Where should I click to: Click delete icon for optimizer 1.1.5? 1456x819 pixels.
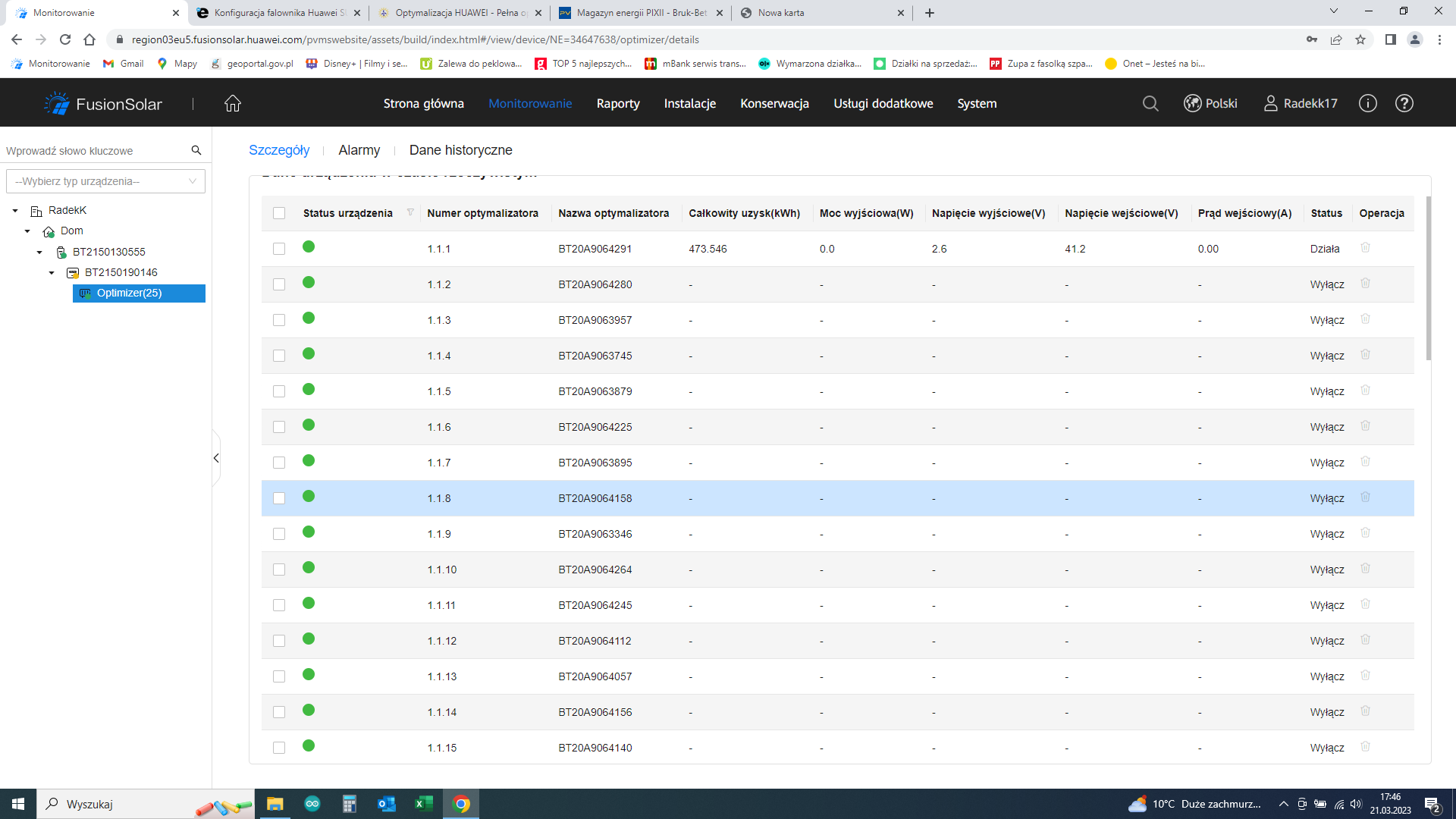[1365, 390]
